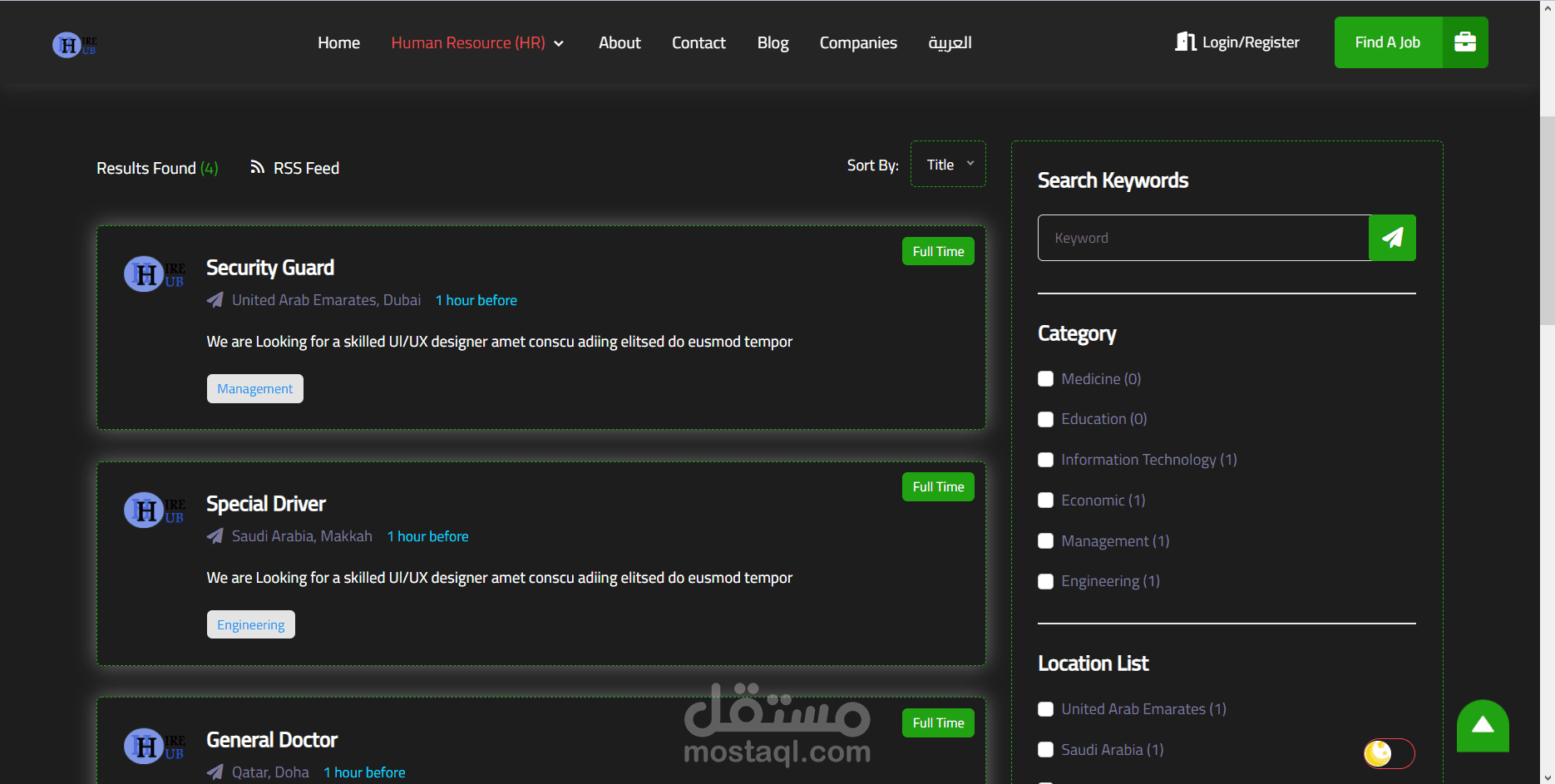Open the About page
The height and width of the screenshot is (784, 1555).
620,42
